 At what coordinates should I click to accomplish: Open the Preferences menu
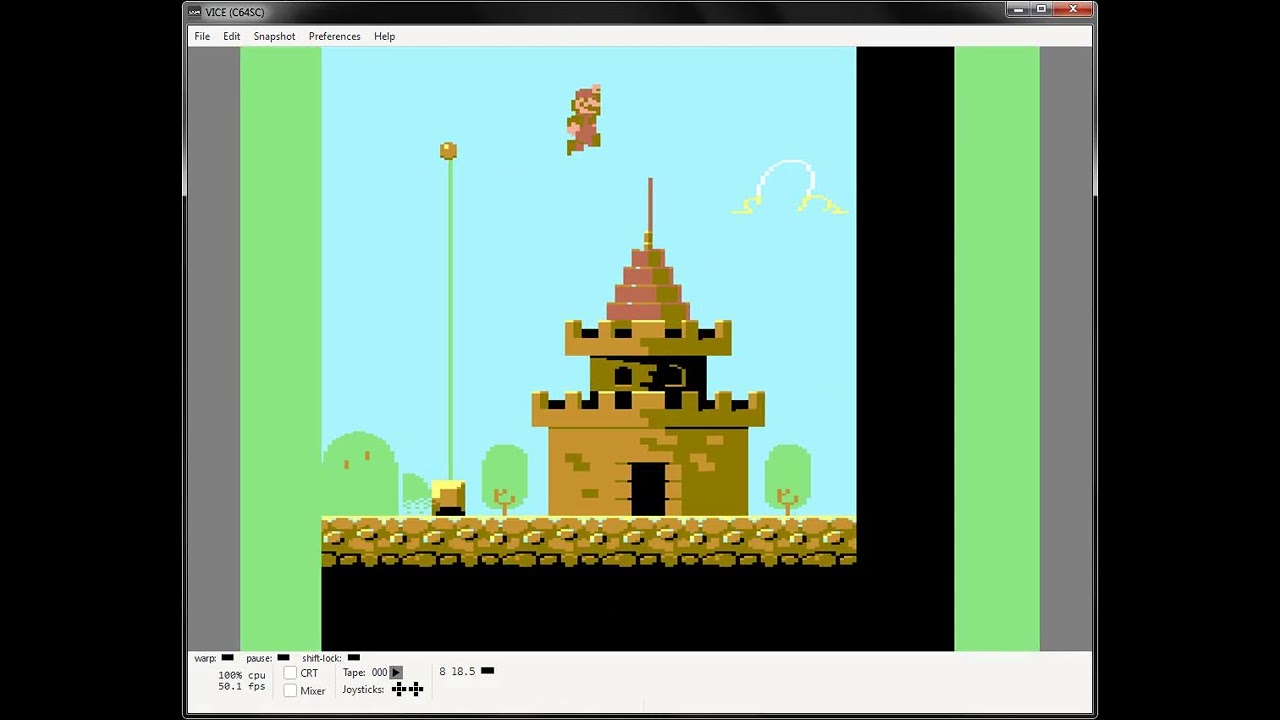[x=334, y=36]
